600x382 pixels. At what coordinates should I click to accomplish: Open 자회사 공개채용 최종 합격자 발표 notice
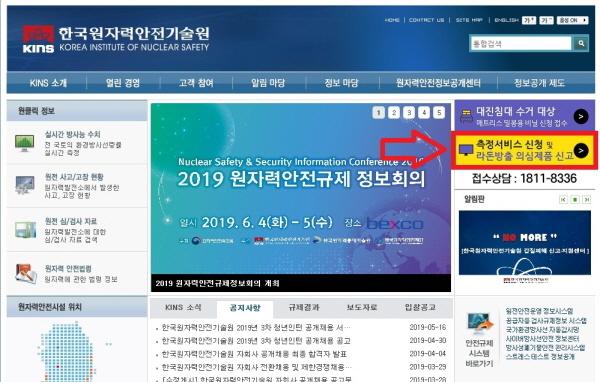tap(254, 354)
